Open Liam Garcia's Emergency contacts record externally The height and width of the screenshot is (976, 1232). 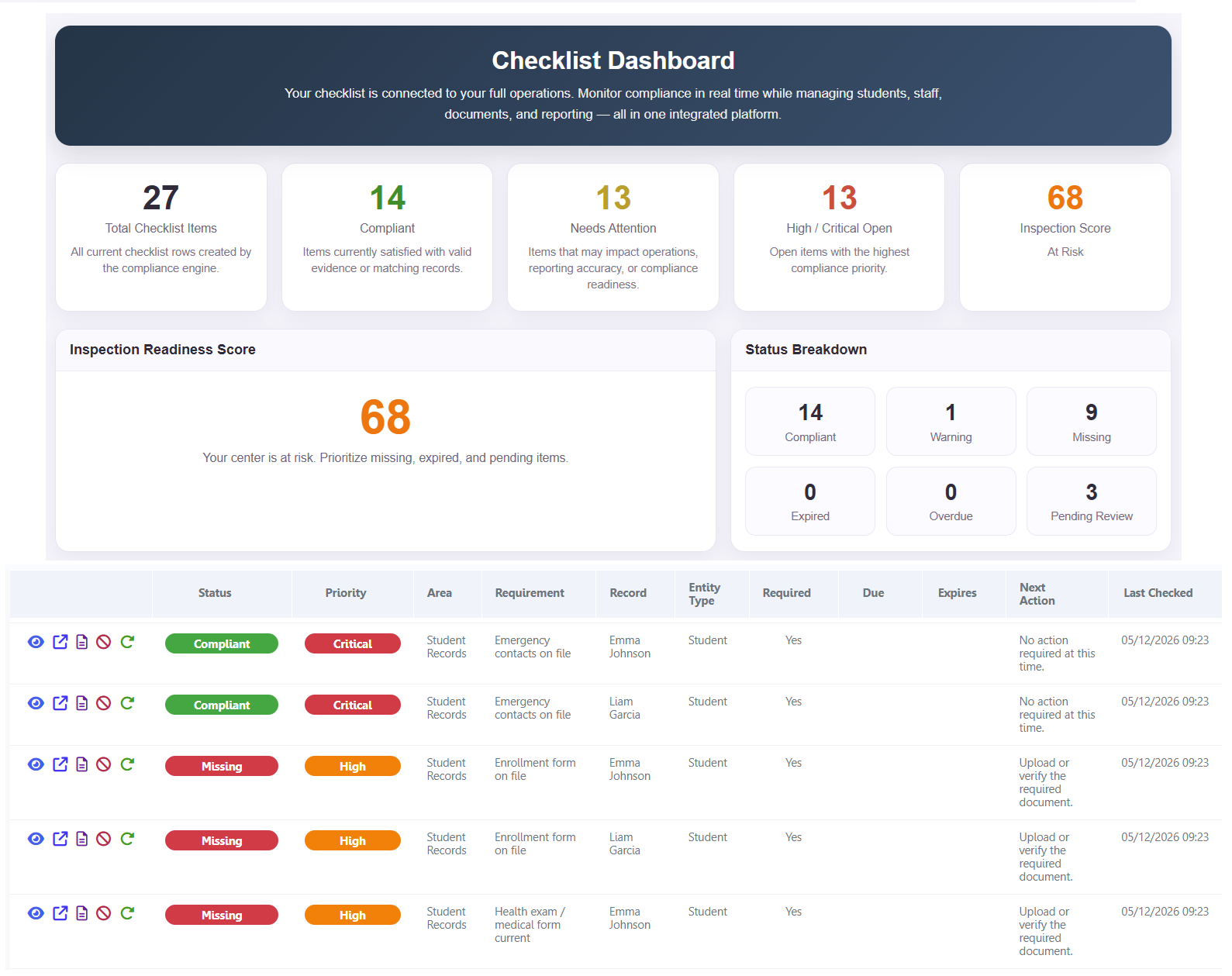(60, 703)
